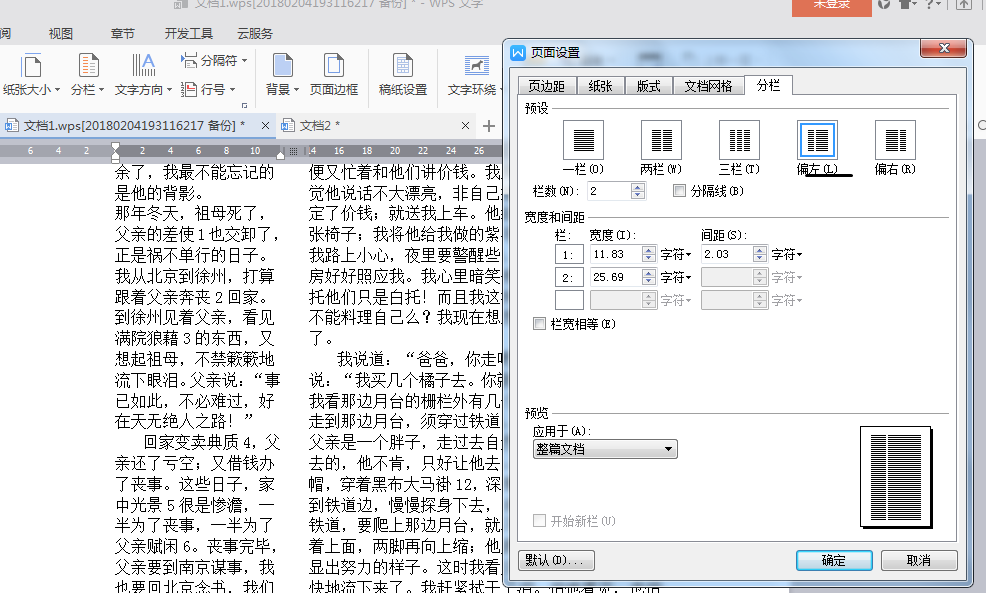This screenshot has height=593, width=986.
Task: Open the Developer tools (开发工具) menu
Action: [189, 33]
